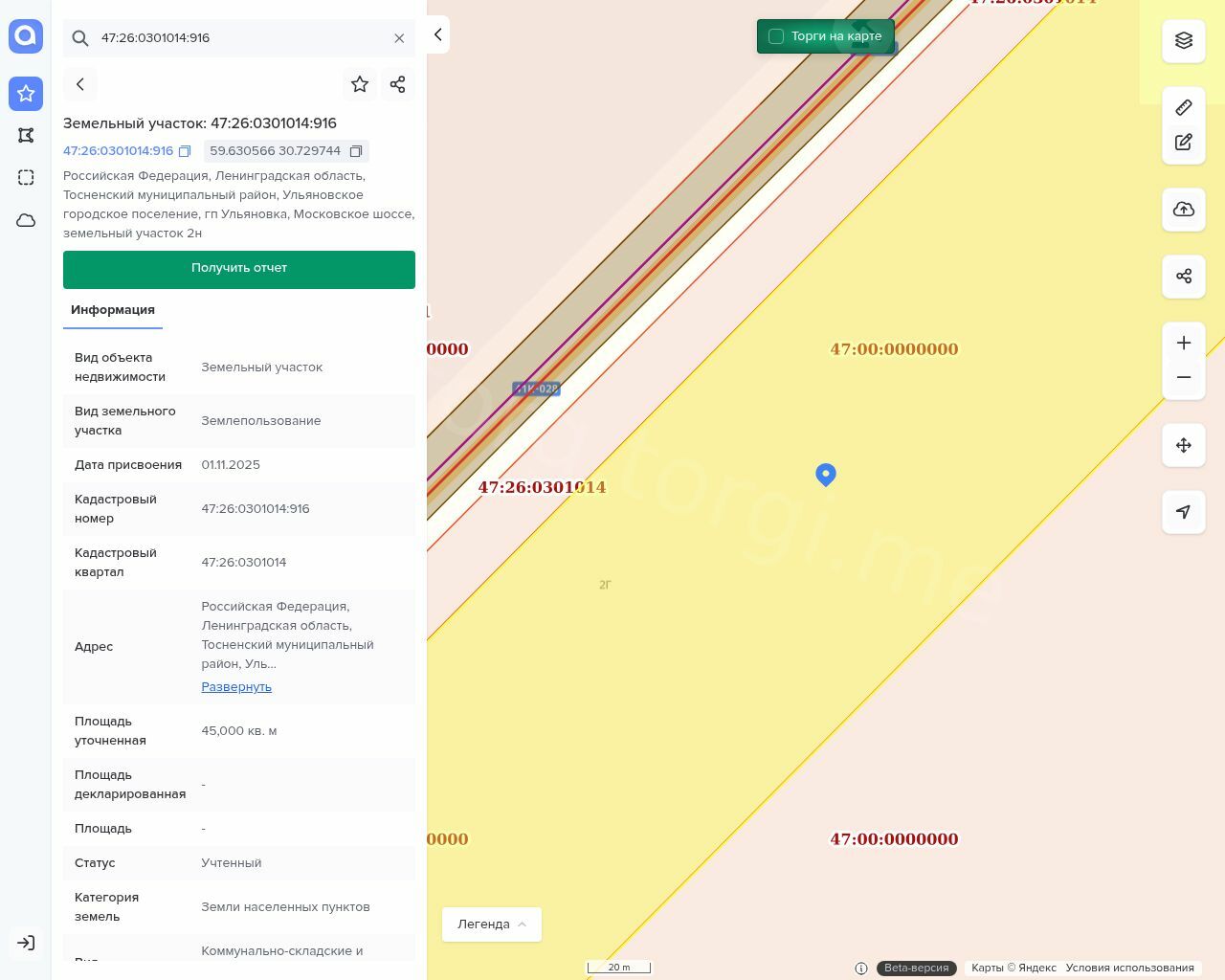Expand the address with Развернуть link
The image size is (1225, 980).
tap(236, 687)
